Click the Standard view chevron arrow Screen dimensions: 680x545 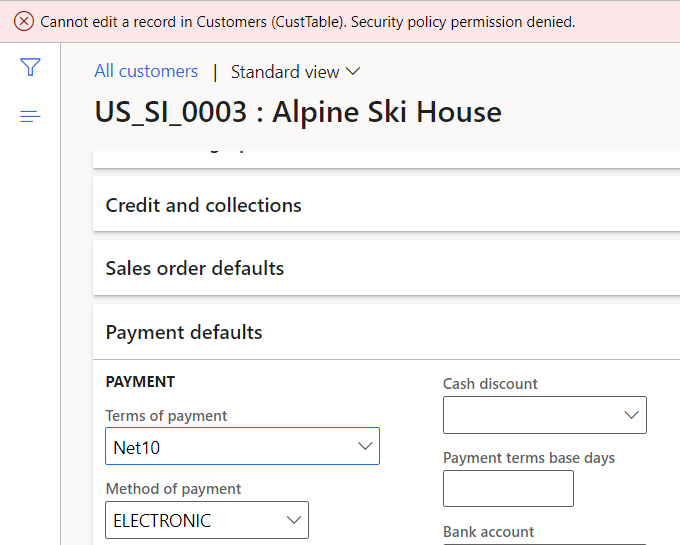click(353, 71)
